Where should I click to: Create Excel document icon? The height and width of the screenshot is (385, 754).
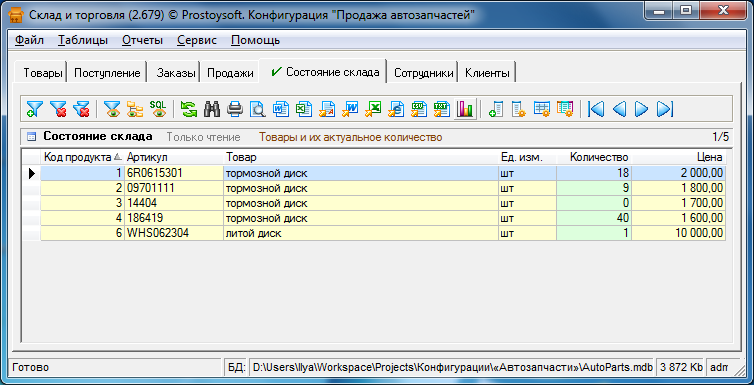coord(304,109)
